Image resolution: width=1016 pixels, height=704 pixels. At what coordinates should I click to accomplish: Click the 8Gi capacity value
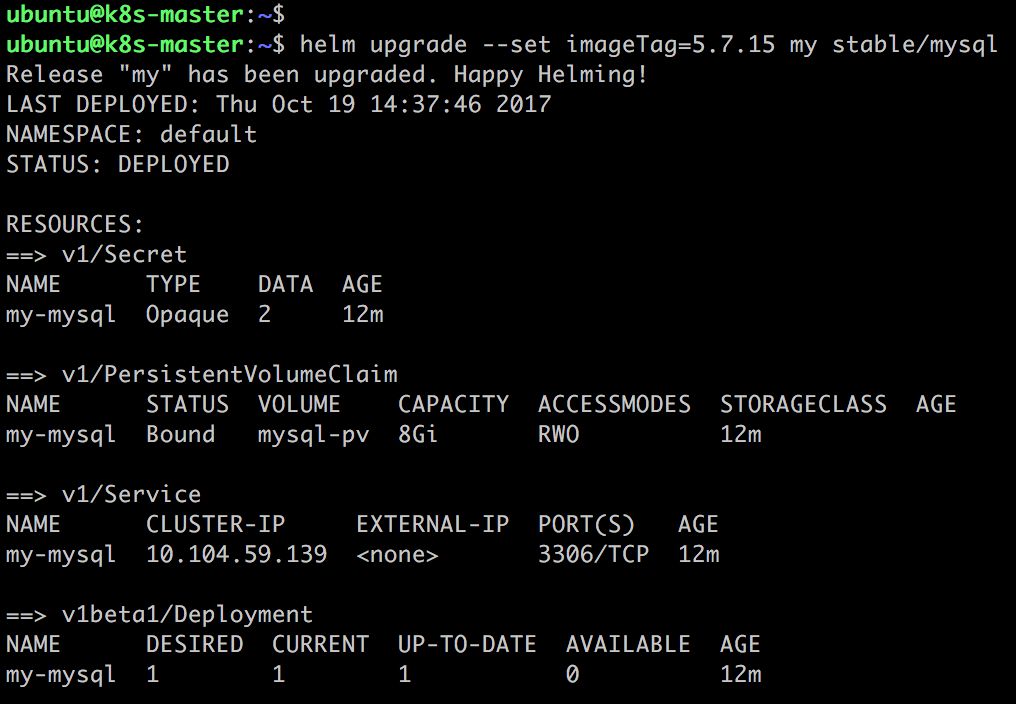(x=418, y=434)
